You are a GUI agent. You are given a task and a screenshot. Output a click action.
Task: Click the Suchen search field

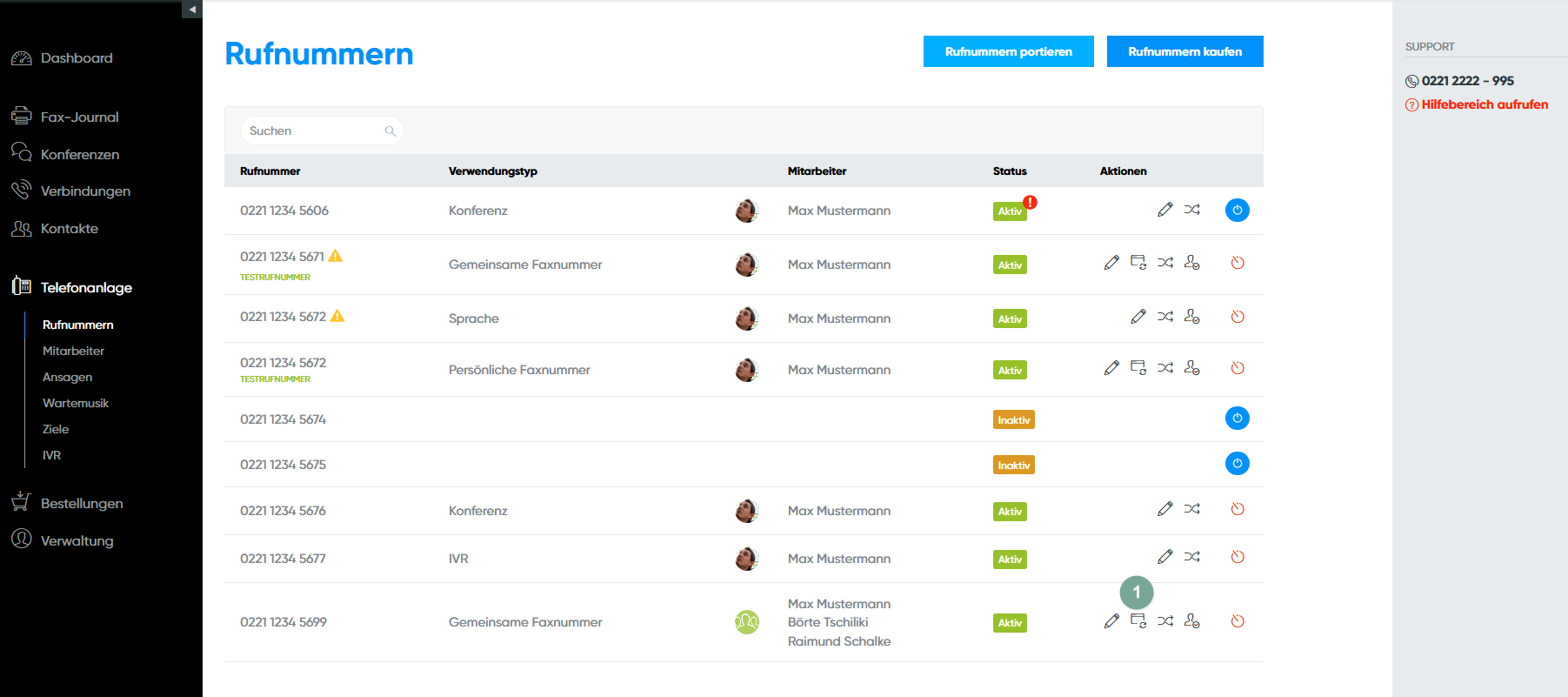[x=313, y=131]
